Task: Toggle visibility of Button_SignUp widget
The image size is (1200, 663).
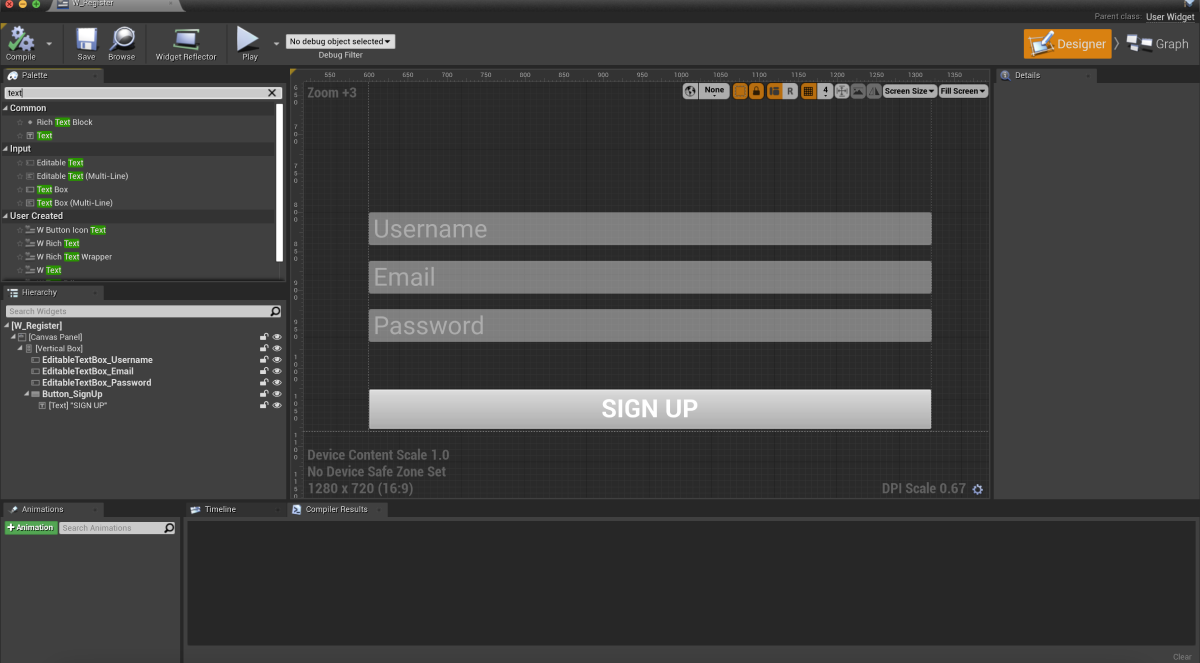Action: tap(277, 394)
